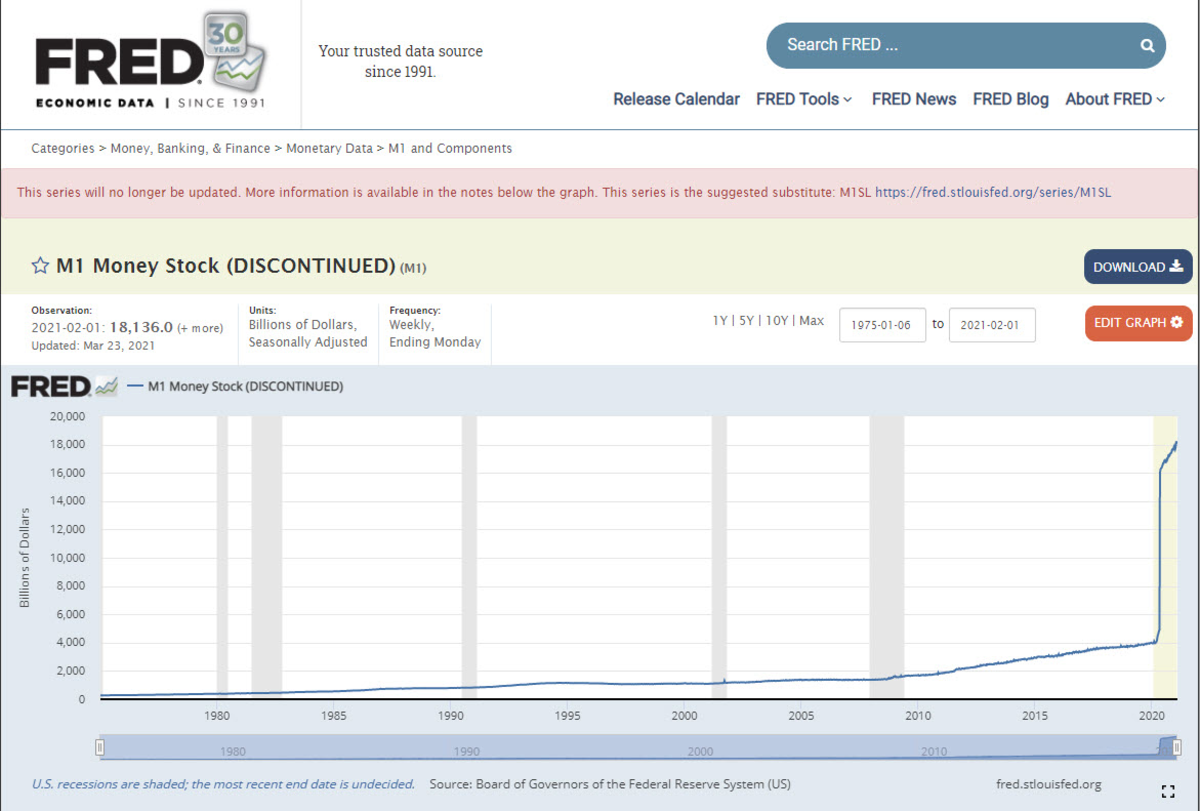Click the (+ more) observations link
Screen dimensions: 1200x811
tap(200, 328)
